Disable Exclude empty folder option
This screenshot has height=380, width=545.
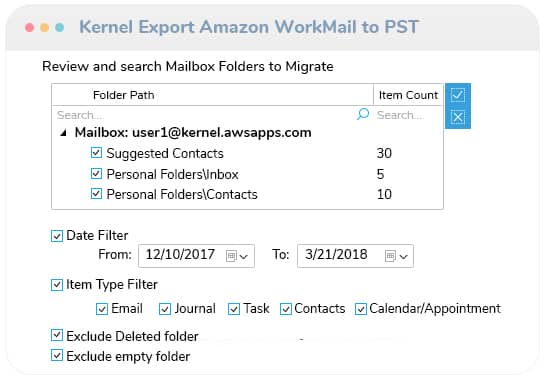point(57,356)
